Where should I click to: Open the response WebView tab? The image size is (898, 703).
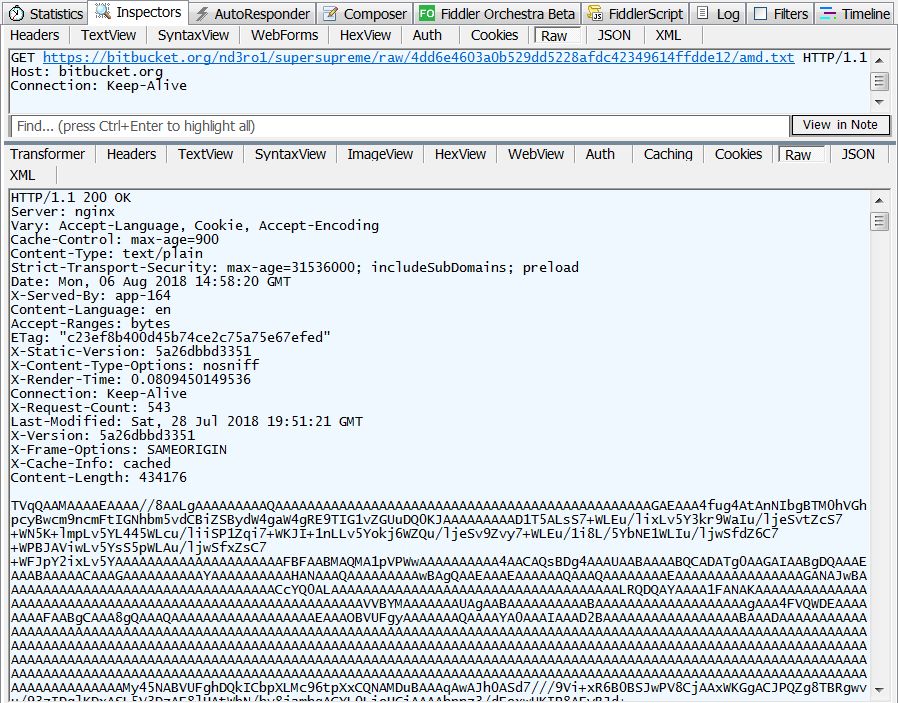pyautogui.click(x=535, y=155)
